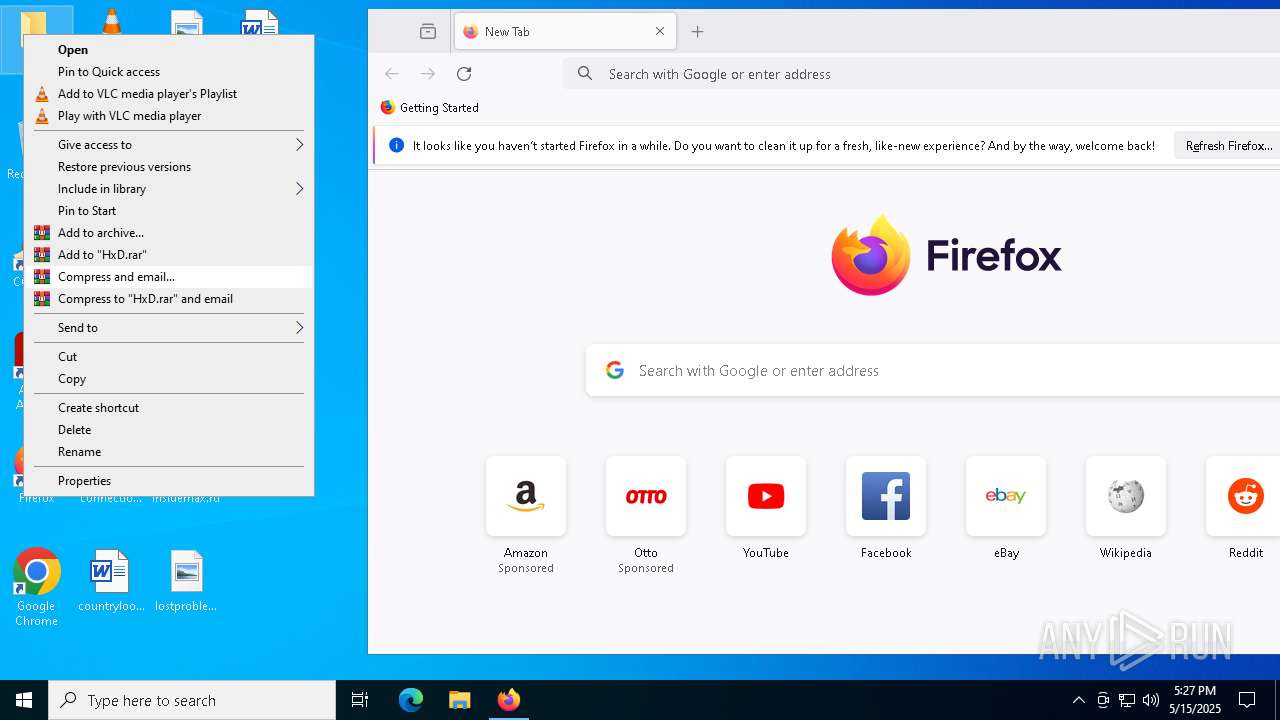The height and width of the screenshot is (720, 1280).
Task: Choose Play with VLC media player
Action: click(169, 116)
